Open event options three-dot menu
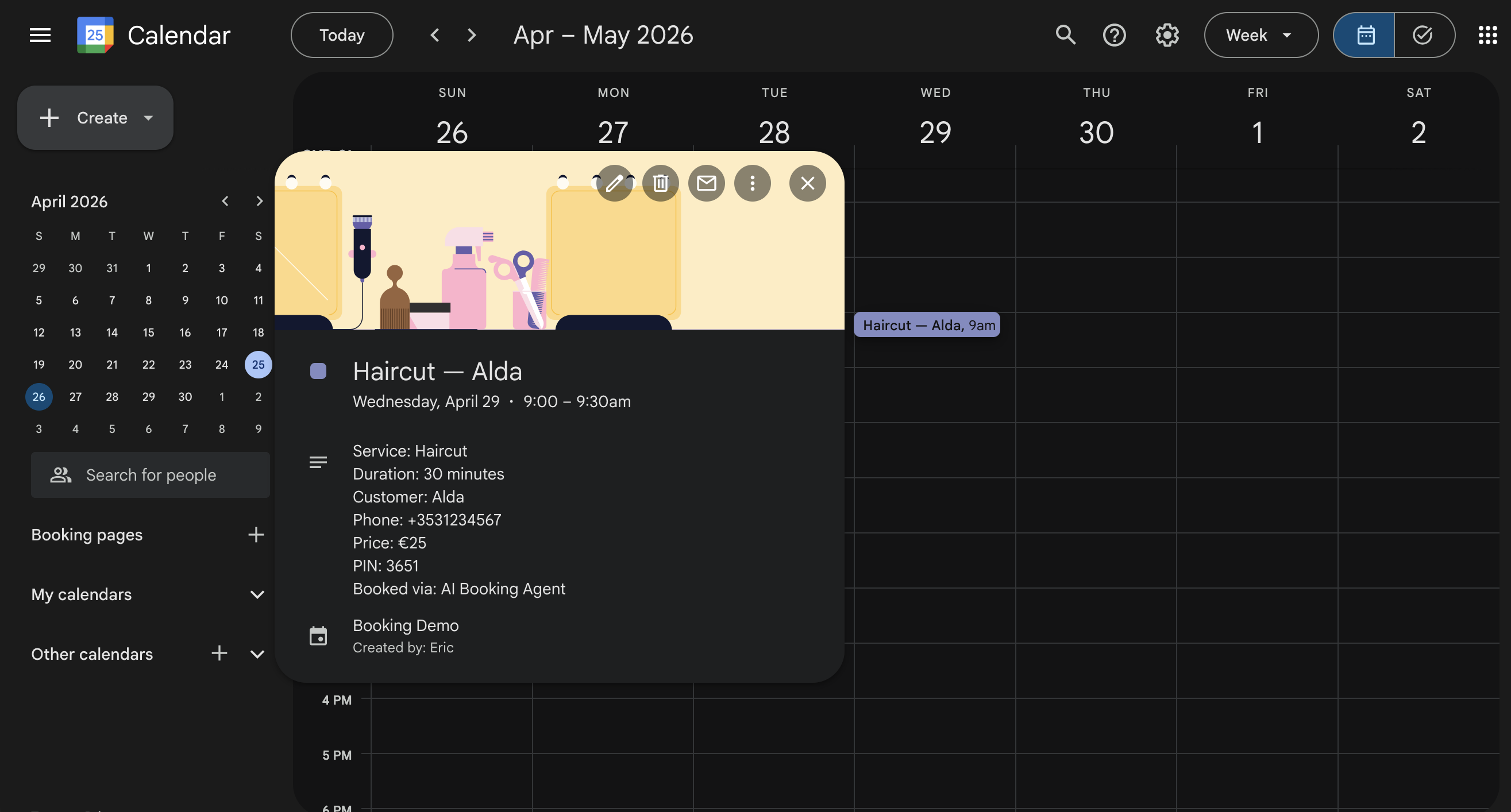1511x812 pixels. (752, 183)
